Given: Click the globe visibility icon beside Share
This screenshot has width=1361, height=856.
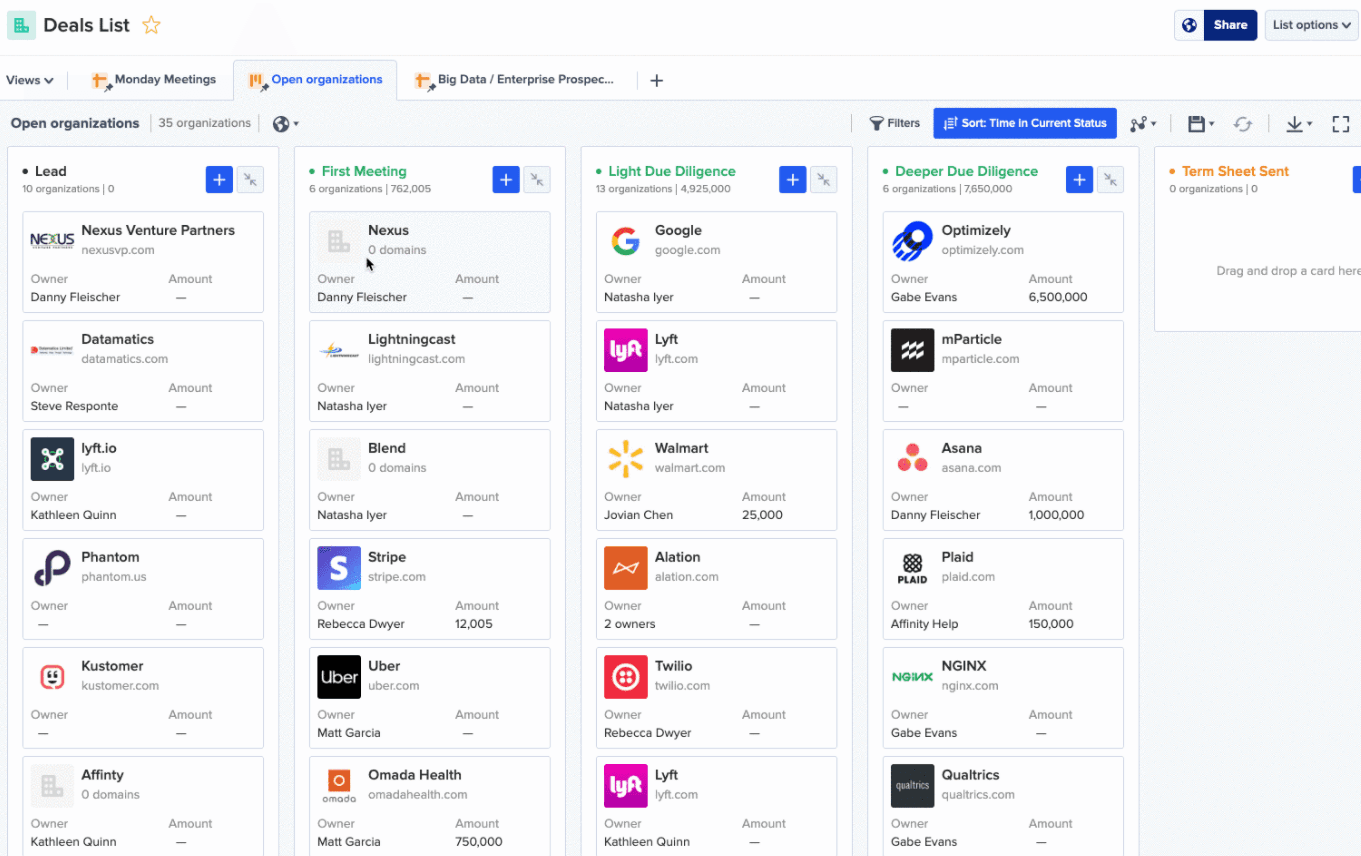Looking at the screenshot, I should click(1189, 25).
